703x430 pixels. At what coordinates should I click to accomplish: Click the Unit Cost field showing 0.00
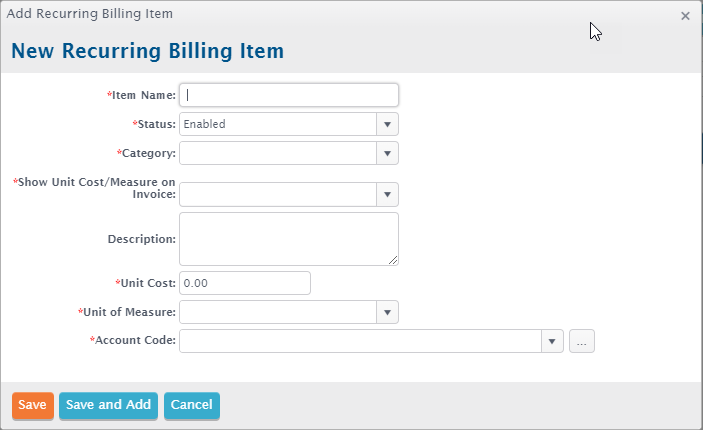[x=245, y=283]
